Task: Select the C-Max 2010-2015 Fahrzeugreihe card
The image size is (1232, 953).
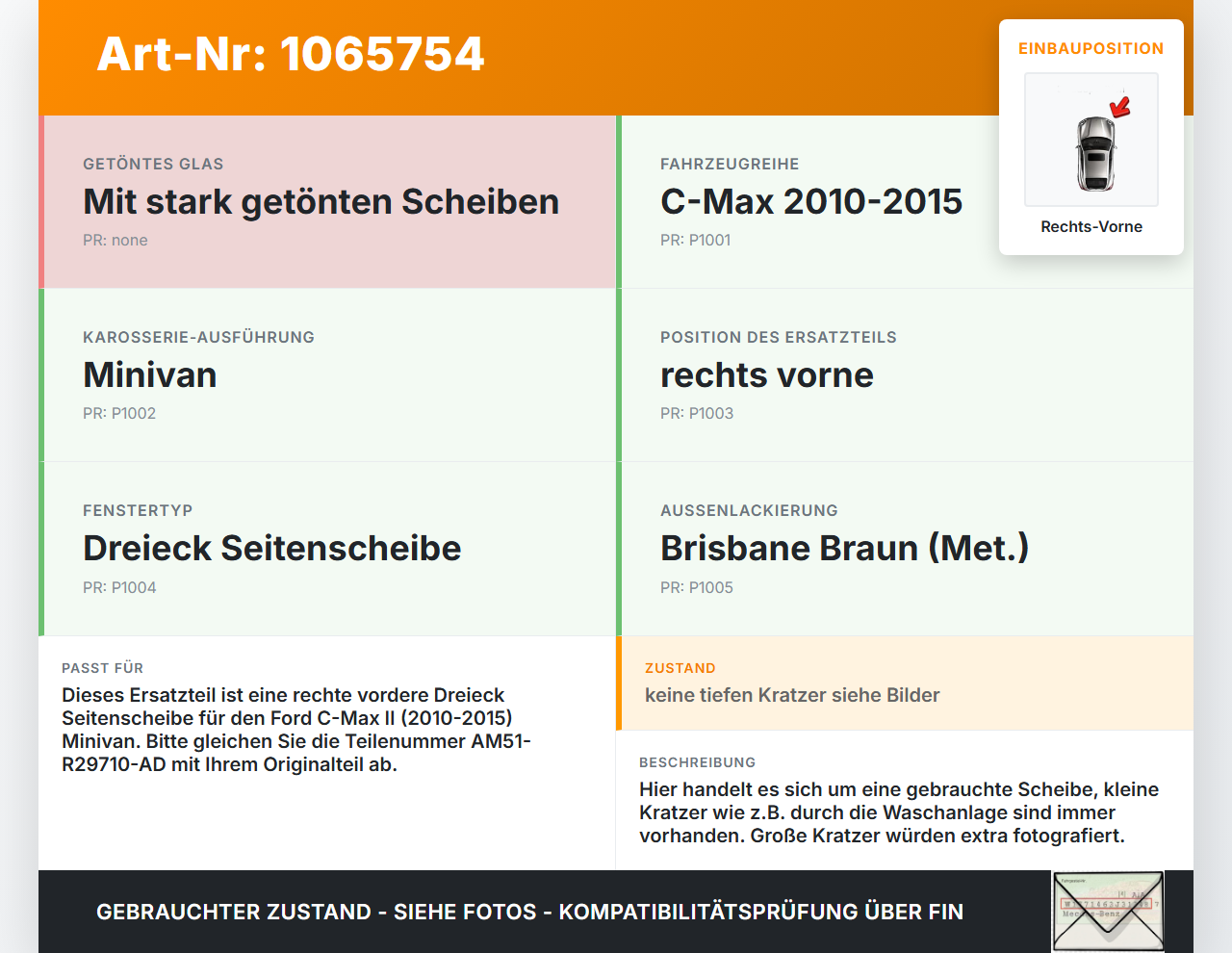Action: [x=905, y=202]
